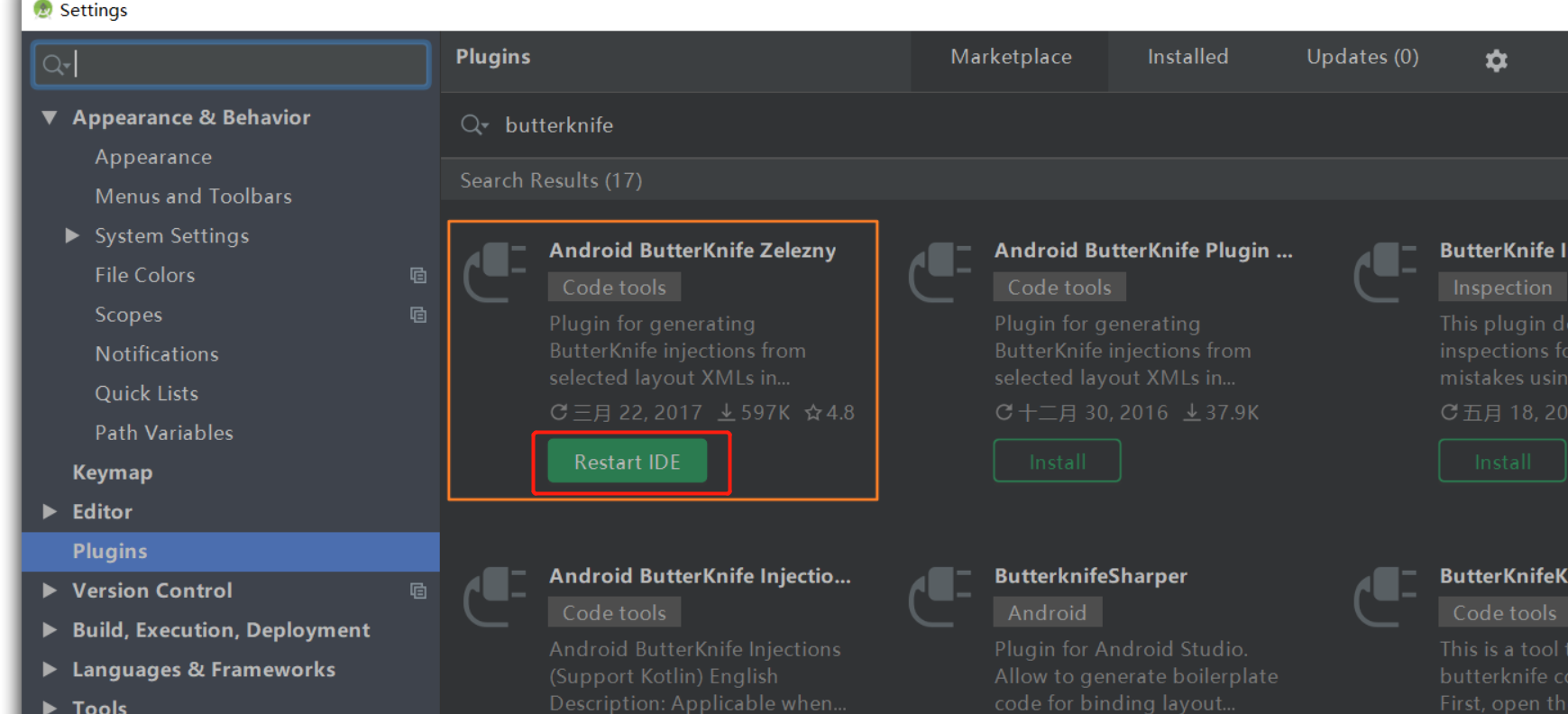Viewport: 1568px width, 714px height.
Task: Collapse the Appearance & Behavior section
Action: click(x=50, y=117)
